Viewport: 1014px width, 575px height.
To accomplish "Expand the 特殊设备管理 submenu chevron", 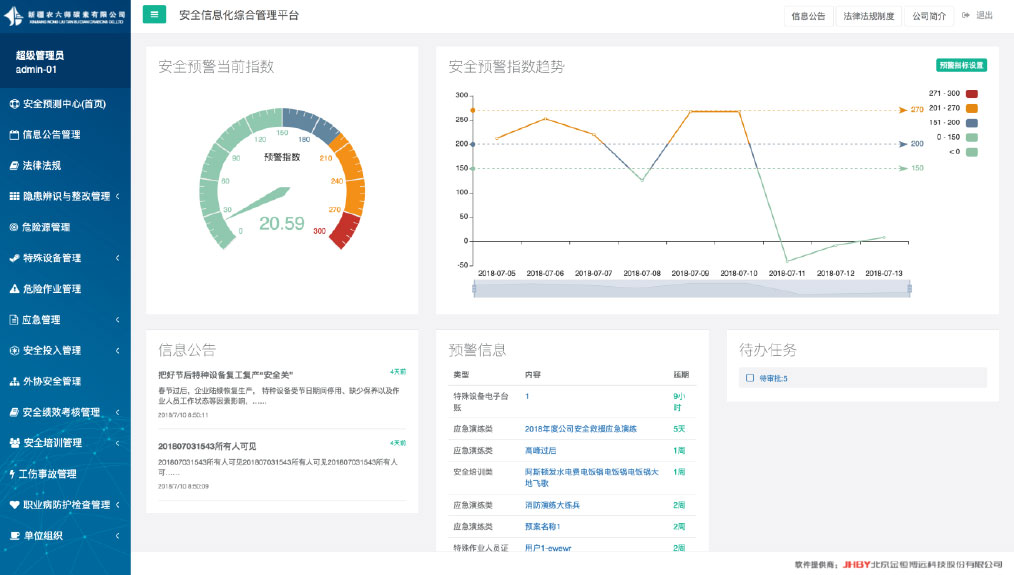I will [118, 258].
